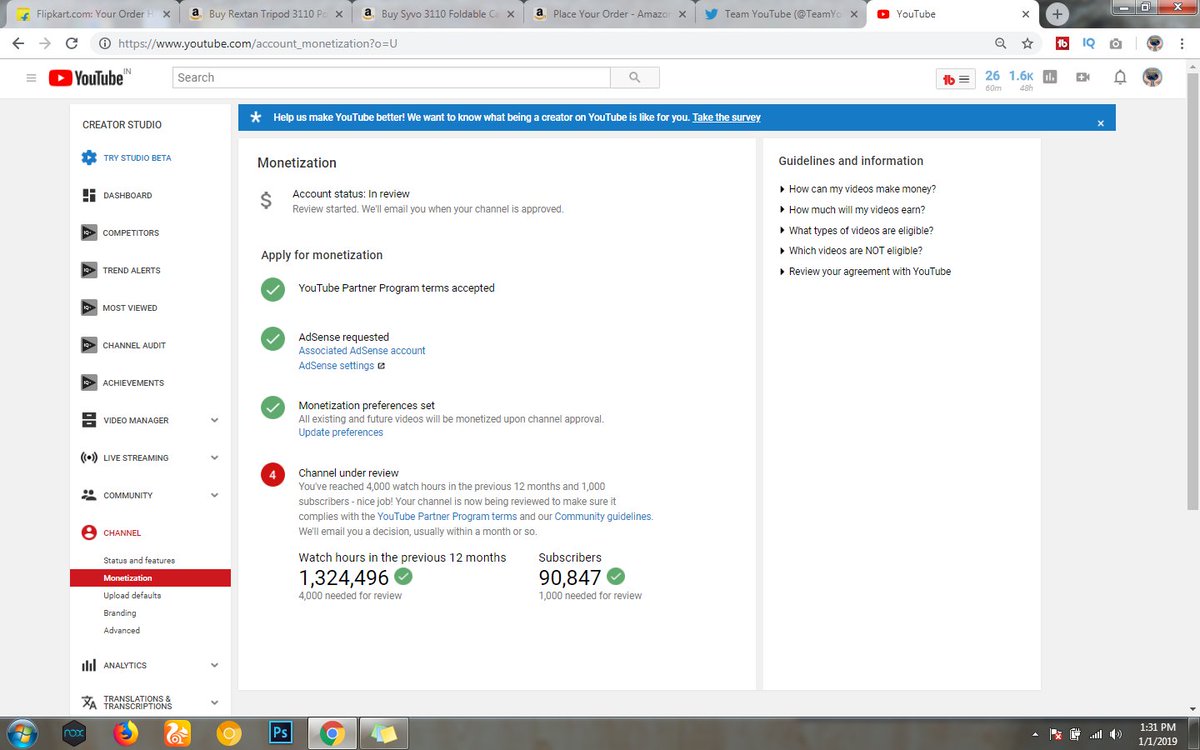Select Monetization in Channel submenu
This screenshot has height=750, width=1200.
coord(150,578)
